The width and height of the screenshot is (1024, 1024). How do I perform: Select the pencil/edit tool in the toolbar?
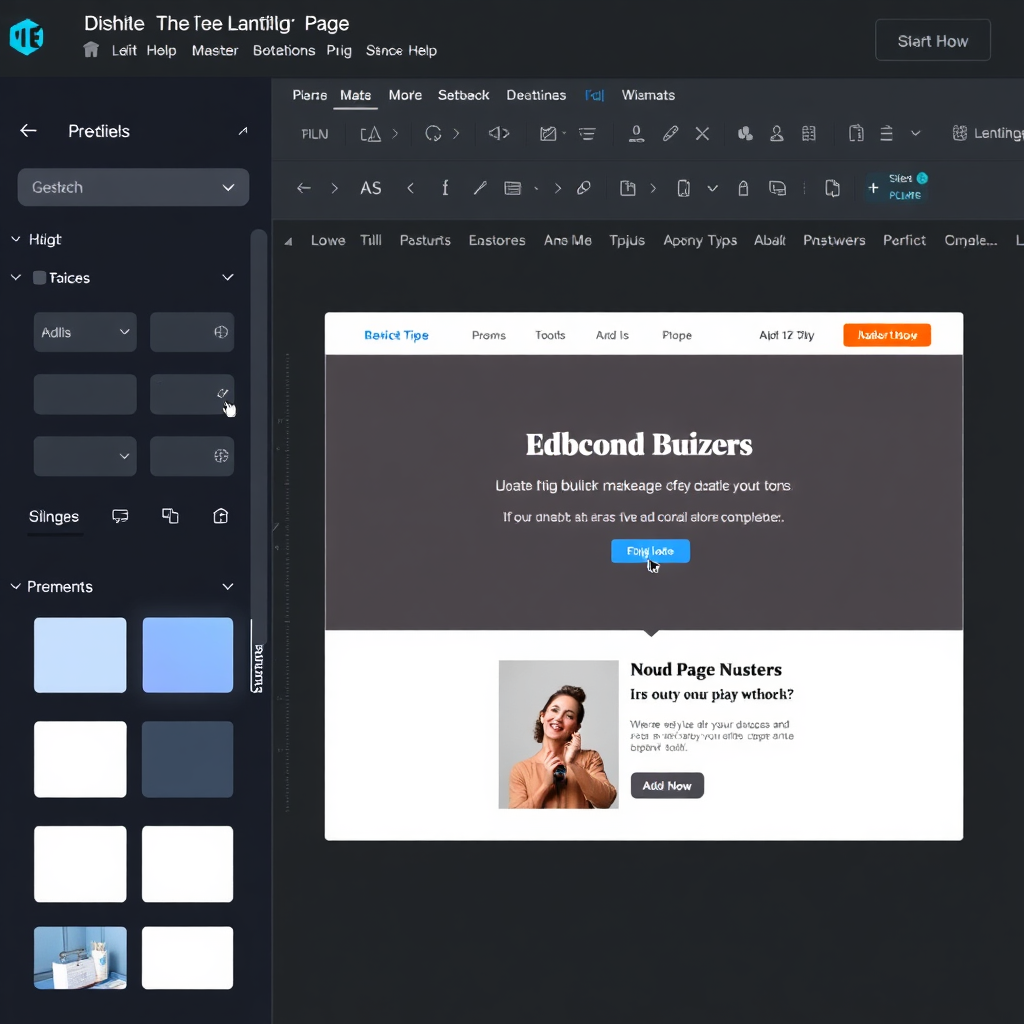point(669,133)
